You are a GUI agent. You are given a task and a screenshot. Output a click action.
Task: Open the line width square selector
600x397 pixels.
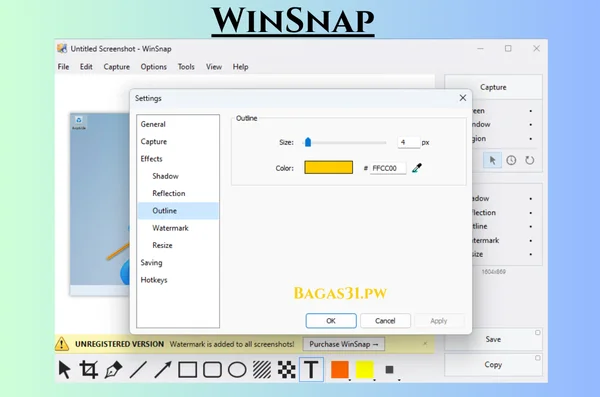click(390, 370)
